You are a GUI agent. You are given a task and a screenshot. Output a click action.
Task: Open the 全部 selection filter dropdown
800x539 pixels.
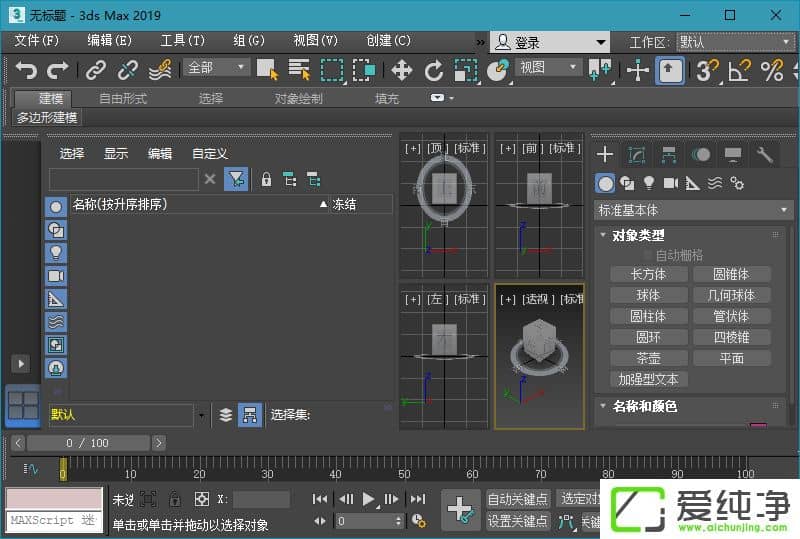tap(216, 67)
